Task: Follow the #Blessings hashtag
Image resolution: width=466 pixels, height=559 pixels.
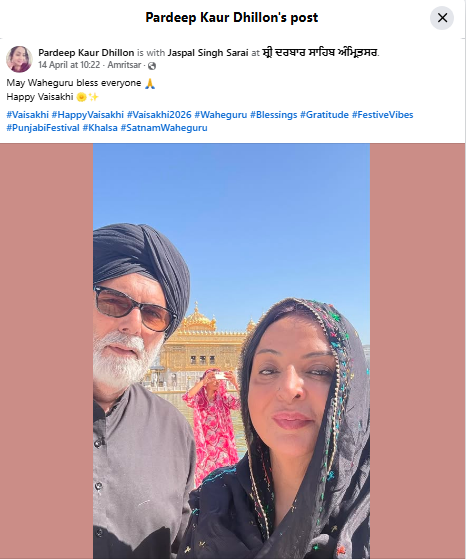Action: [273, 115]
